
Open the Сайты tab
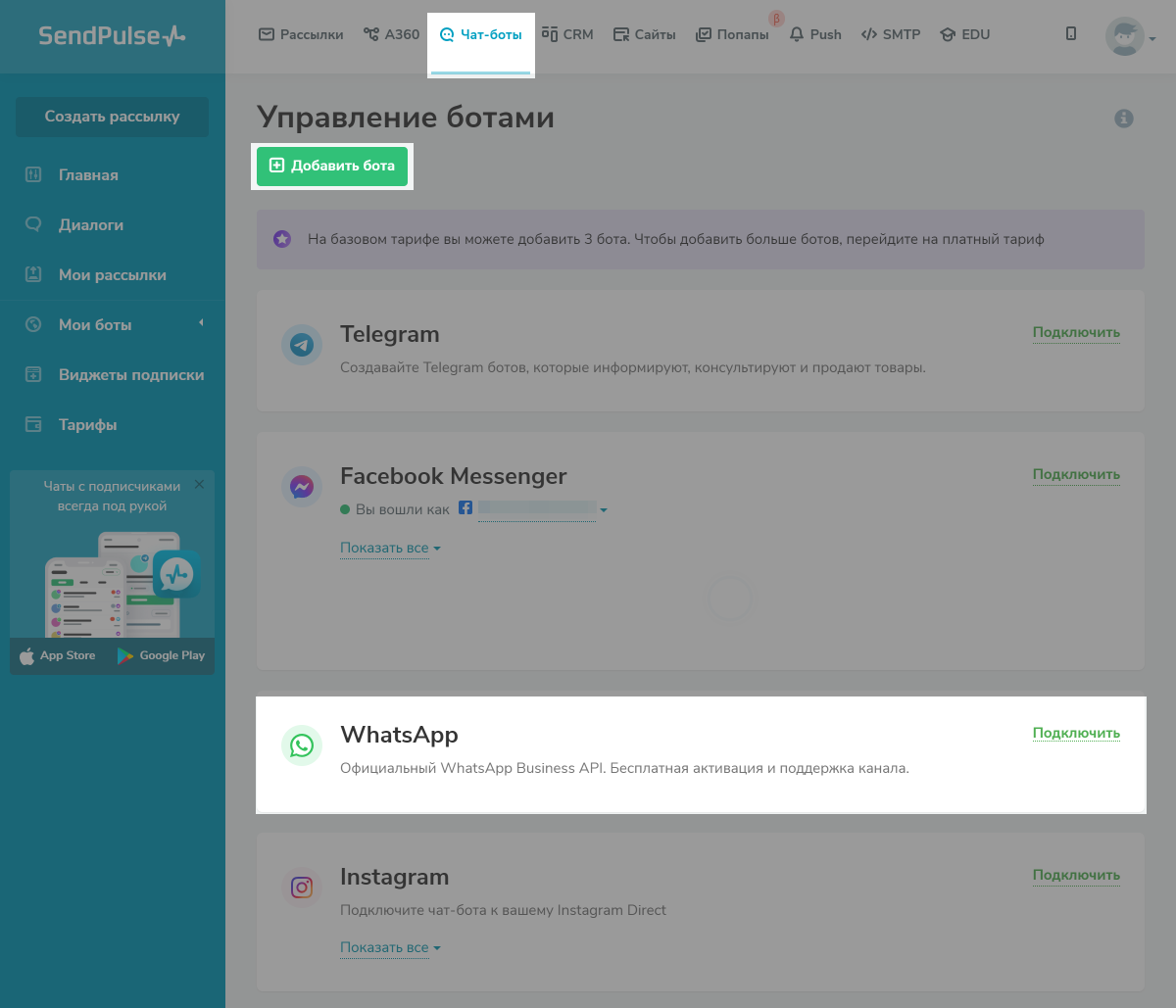coord(644,34)
